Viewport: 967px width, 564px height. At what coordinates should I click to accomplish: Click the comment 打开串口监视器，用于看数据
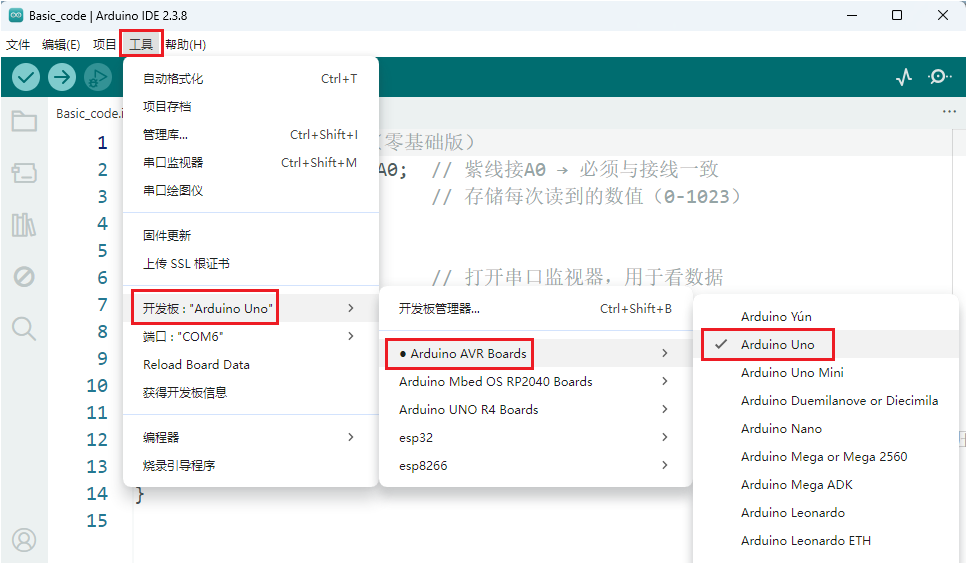point(578,277)
